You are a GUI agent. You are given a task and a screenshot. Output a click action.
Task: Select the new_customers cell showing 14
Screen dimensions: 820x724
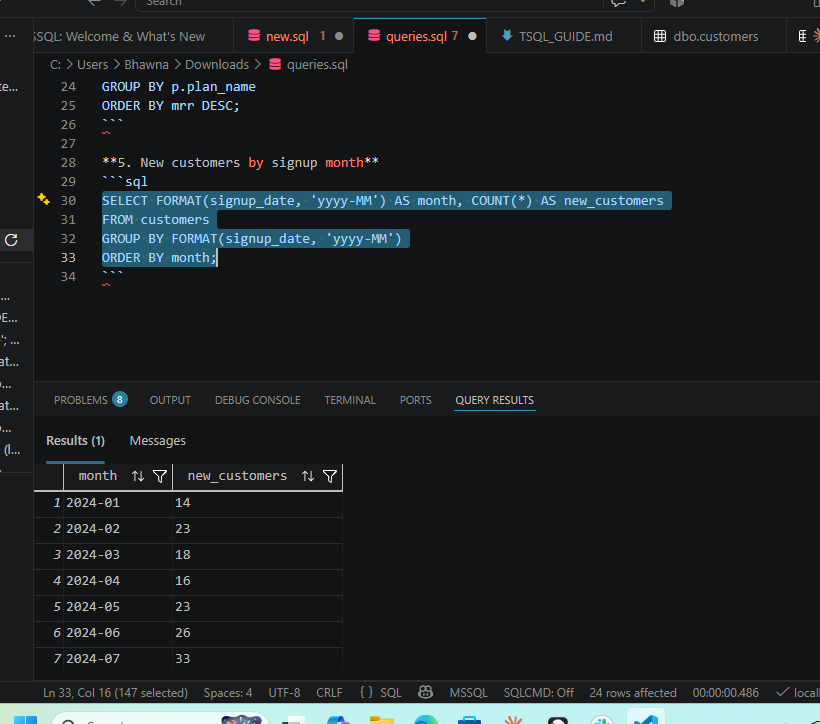(257, 503)
